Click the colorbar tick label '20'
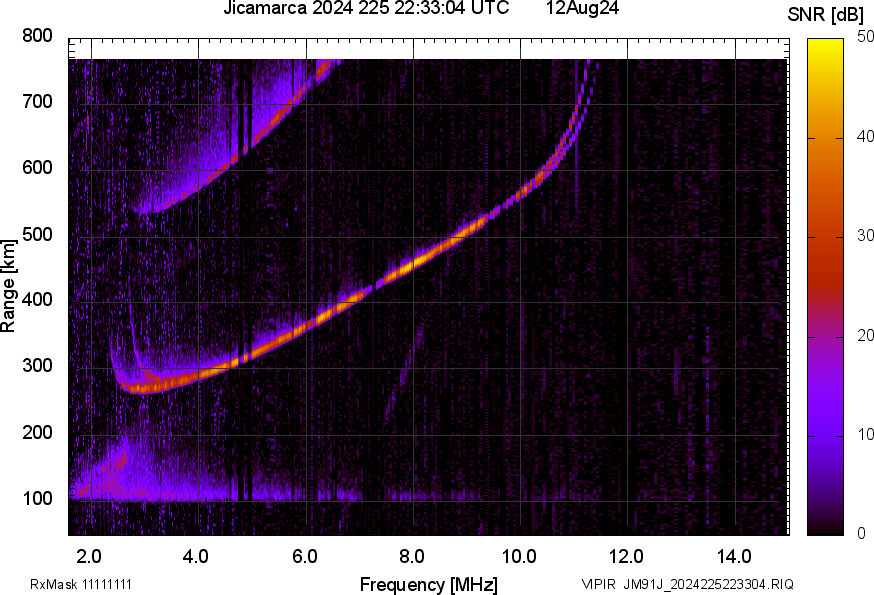The image size is (874, 595). [x=865, y=335]
